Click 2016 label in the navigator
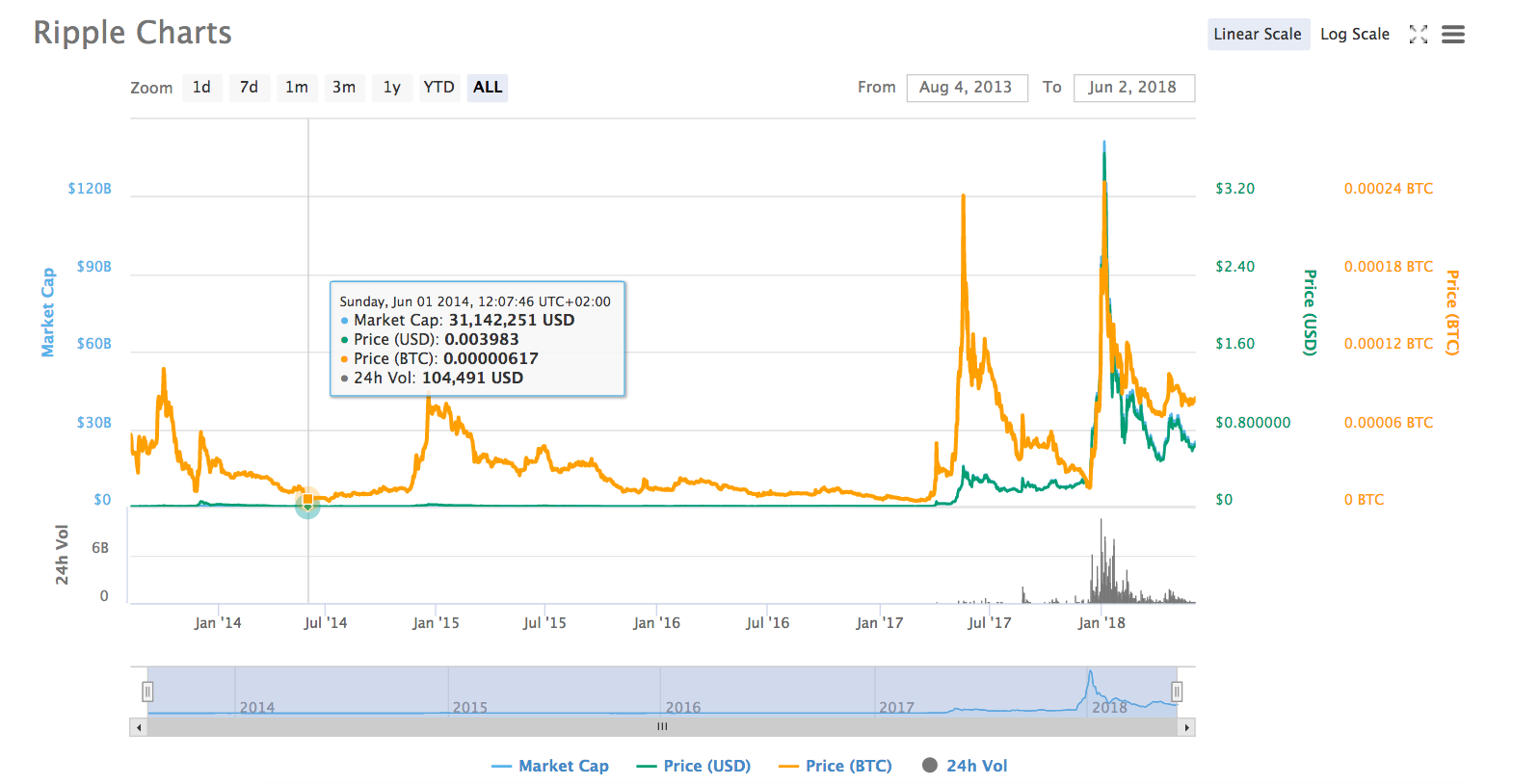Image resolution: width=1513 pixels, height=784 pixels. click(x=683, y=708)
